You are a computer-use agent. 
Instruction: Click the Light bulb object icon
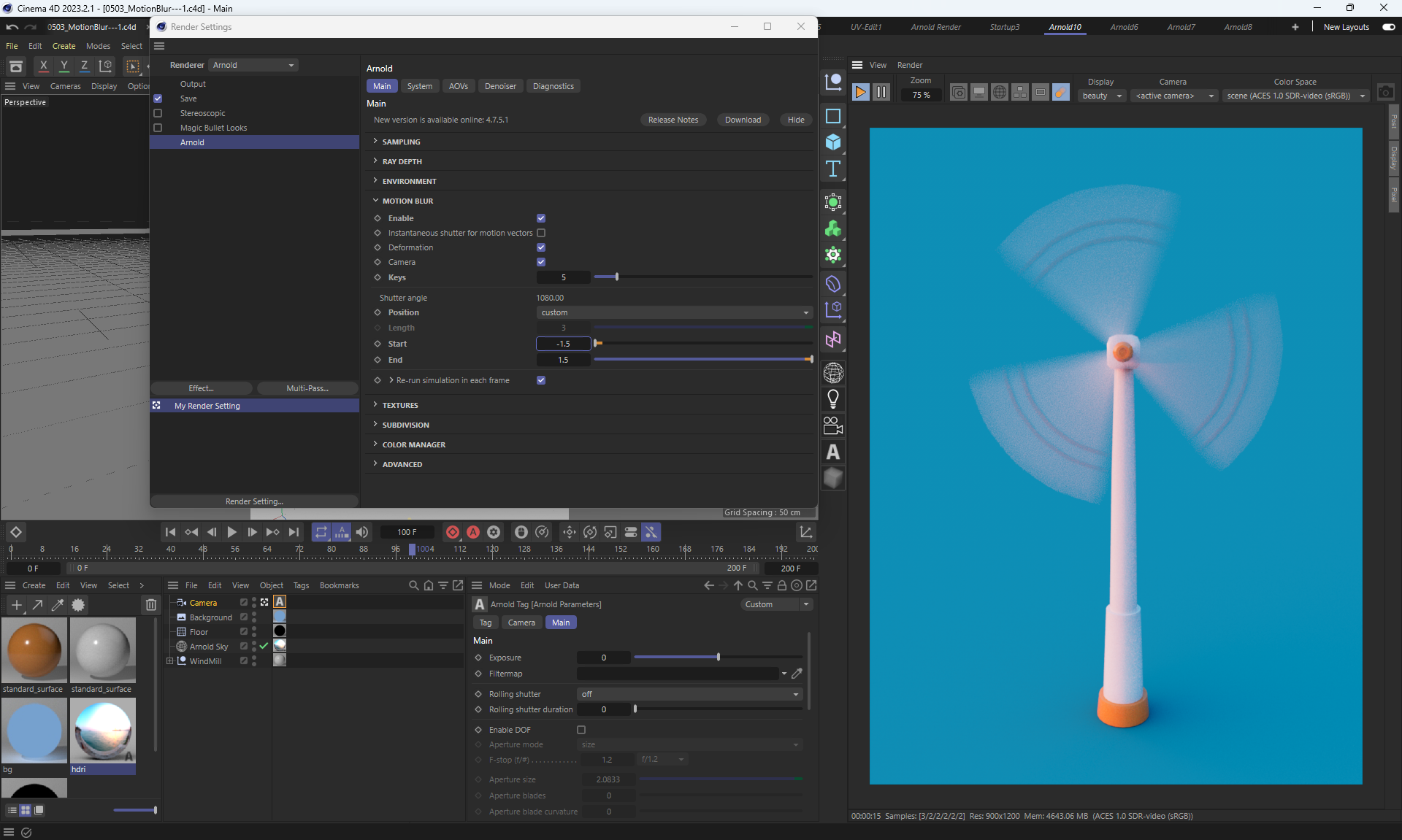[x=832, y=399]
